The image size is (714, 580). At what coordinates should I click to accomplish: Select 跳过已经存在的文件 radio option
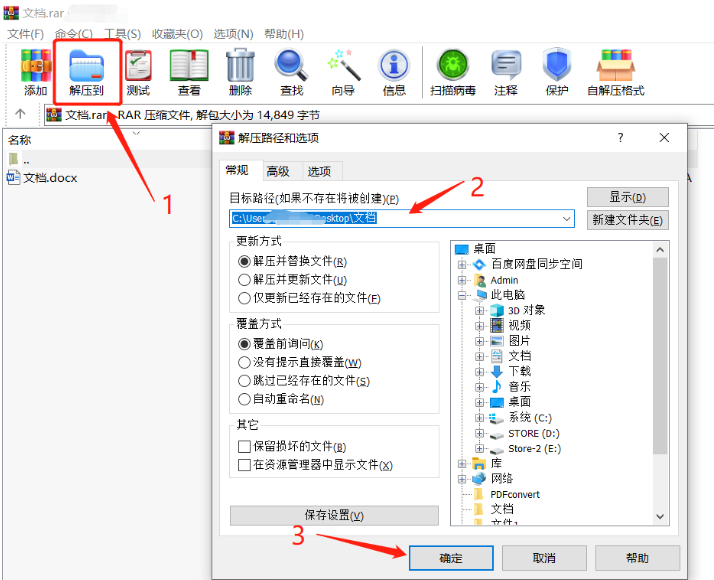coord(245,381)
